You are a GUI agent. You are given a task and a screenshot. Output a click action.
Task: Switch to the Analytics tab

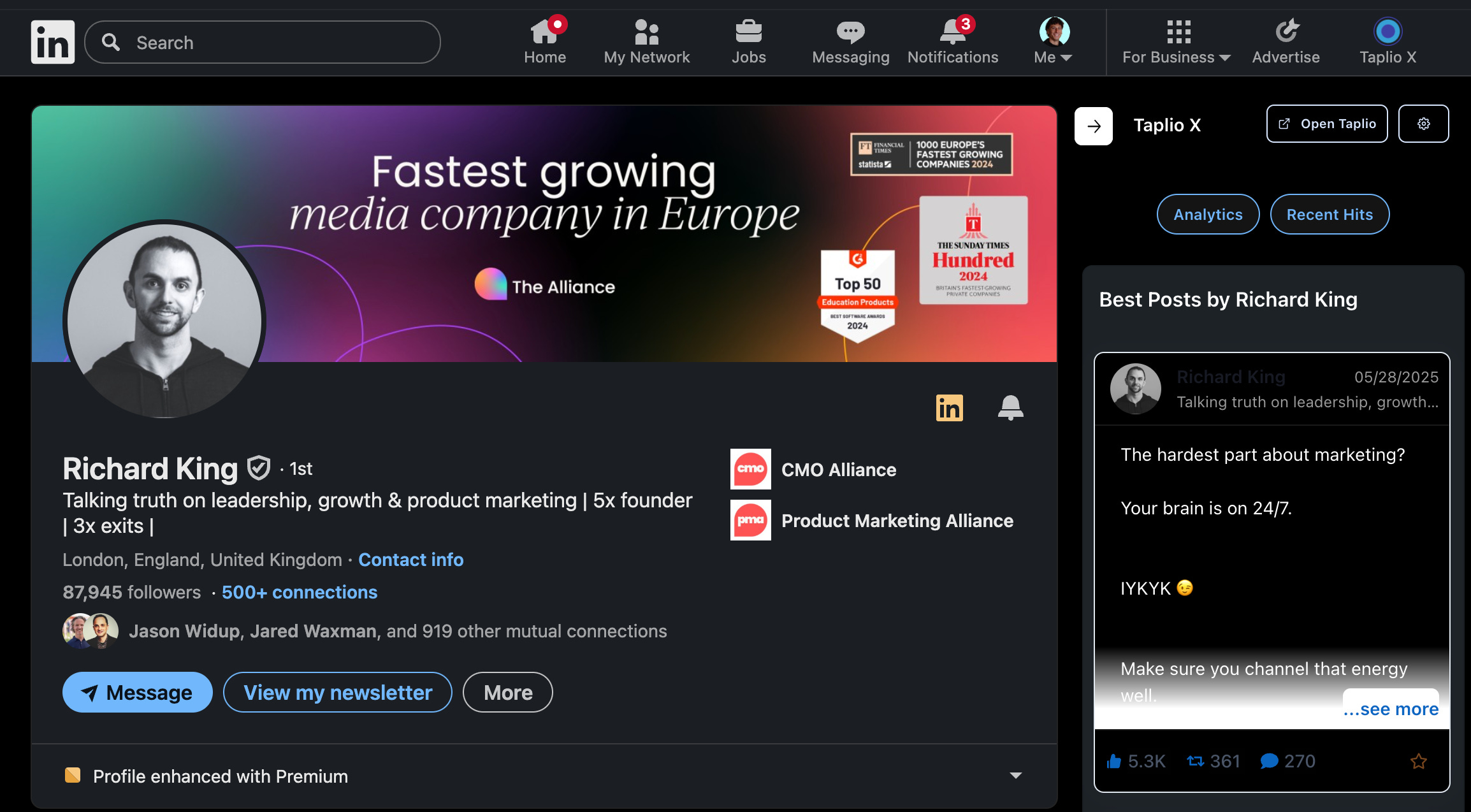tap(1208, 214)
